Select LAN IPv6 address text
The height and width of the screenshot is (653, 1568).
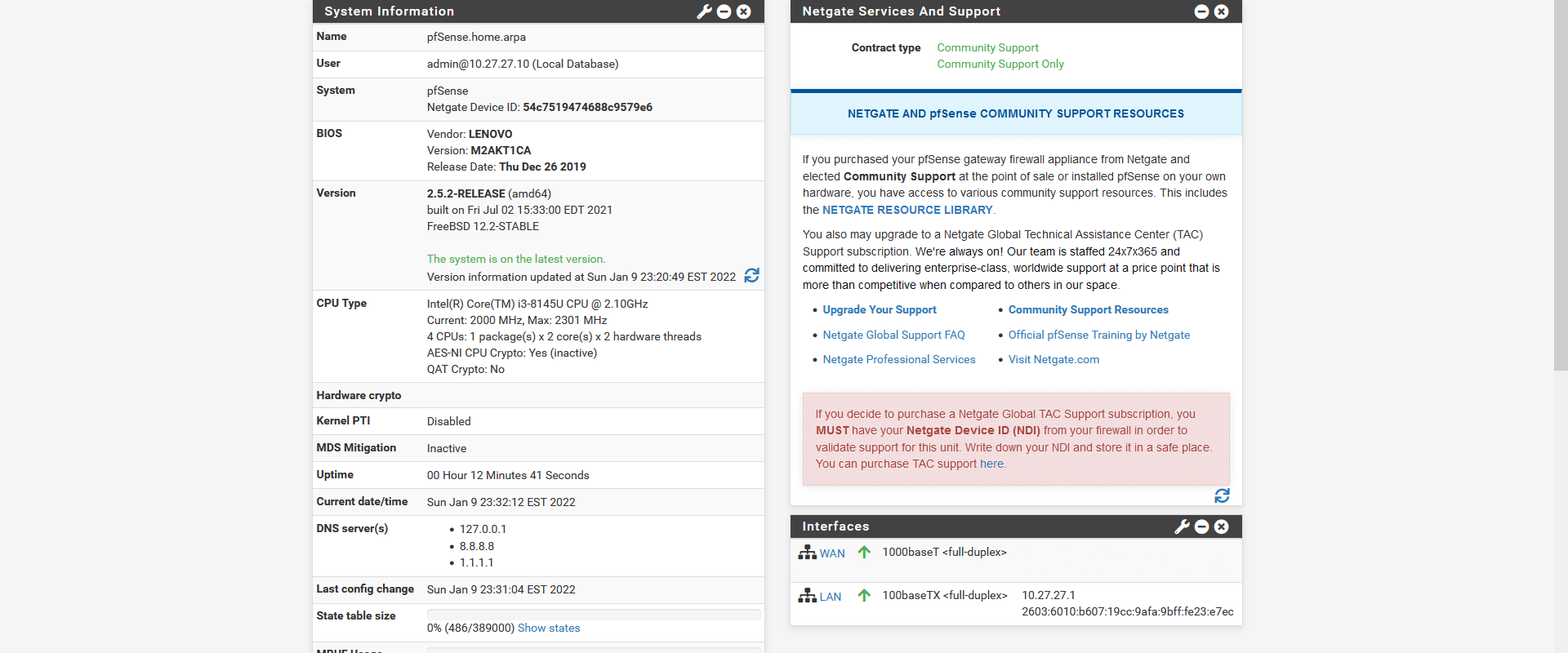click(x=1128, y=611)
